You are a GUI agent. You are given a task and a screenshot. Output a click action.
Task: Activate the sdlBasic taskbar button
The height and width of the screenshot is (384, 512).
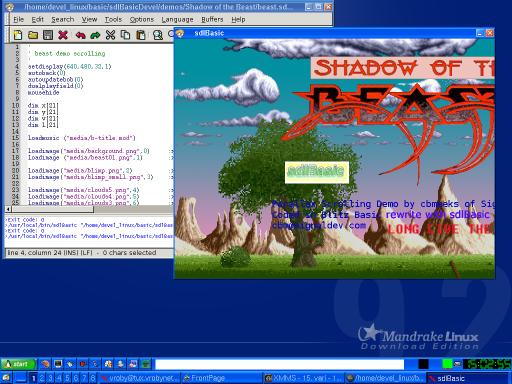[x=468, y=378]
